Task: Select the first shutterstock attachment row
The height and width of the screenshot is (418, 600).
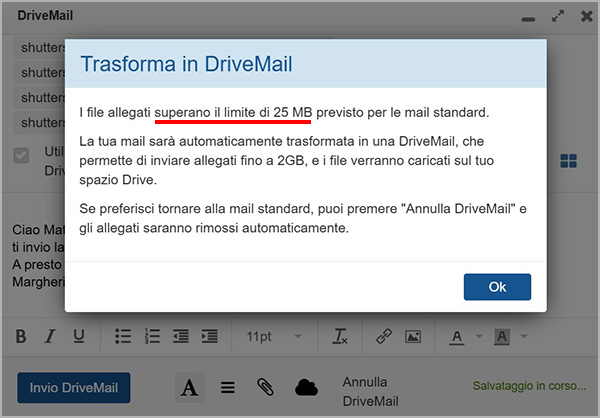Action: click(40, 48)
